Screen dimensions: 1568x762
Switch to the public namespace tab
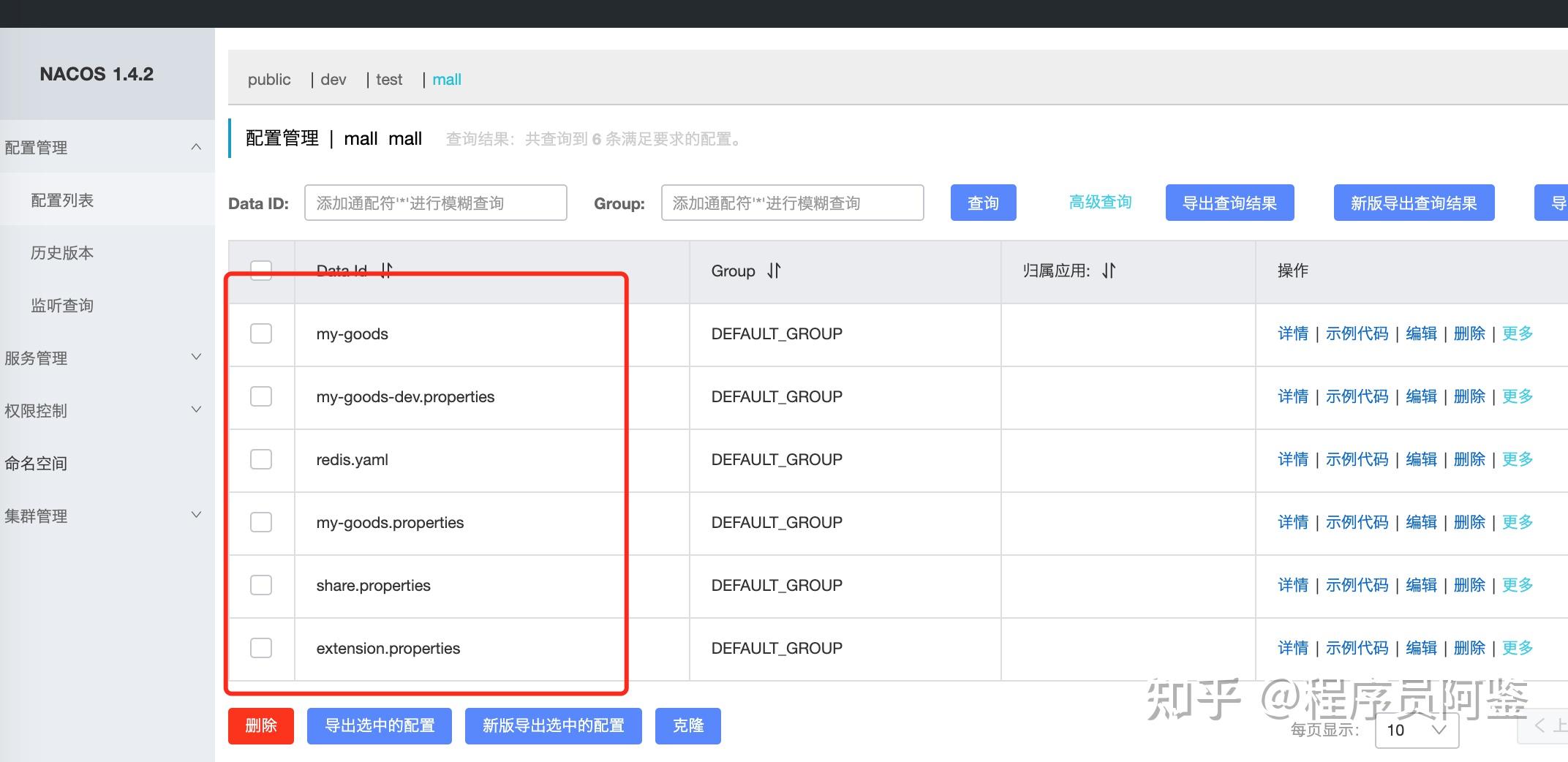click(269, 79)
